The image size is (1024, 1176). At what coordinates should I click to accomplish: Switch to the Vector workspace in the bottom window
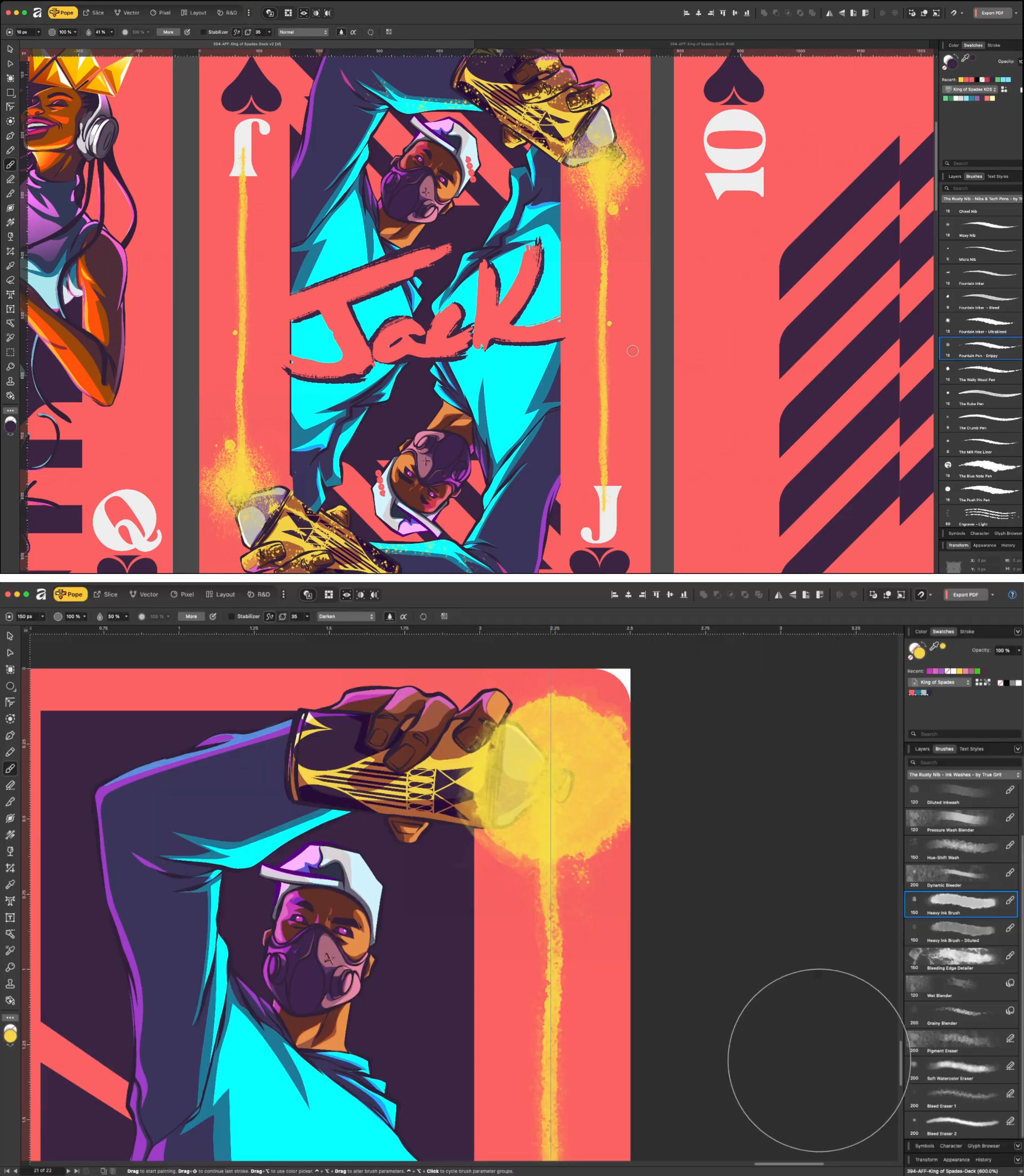coord(143,595)
